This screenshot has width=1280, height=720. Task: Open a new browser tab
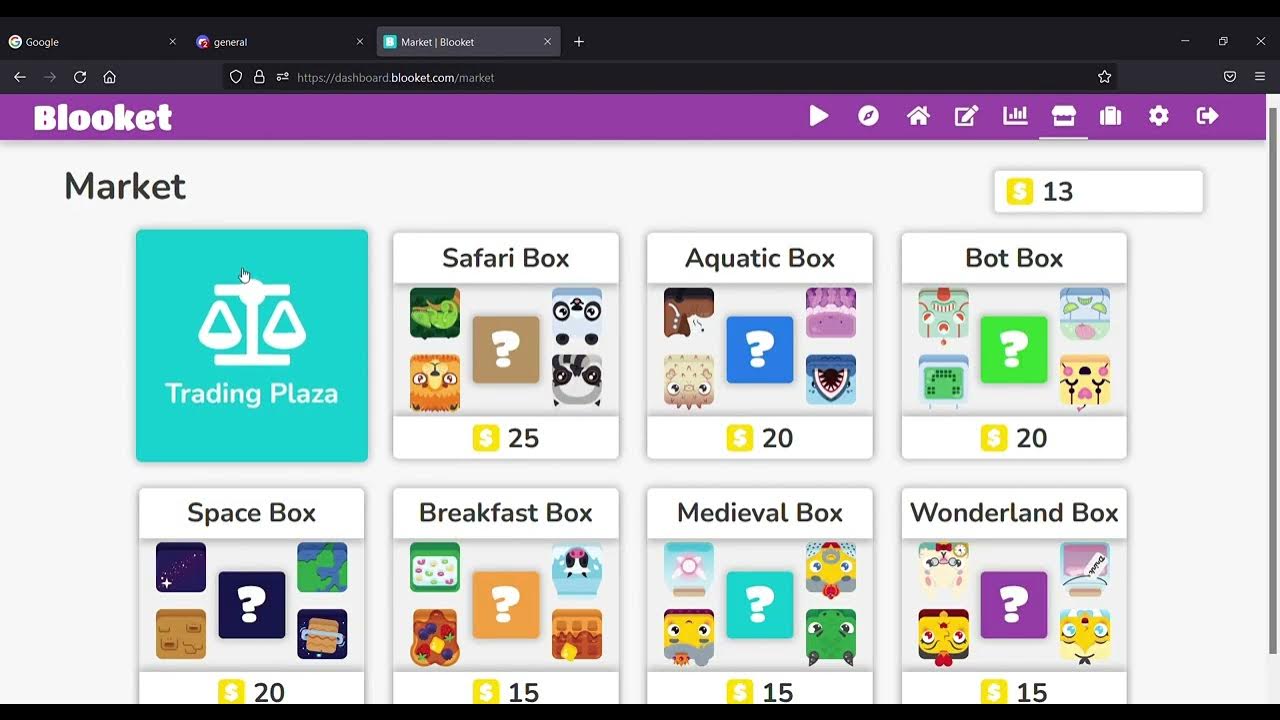[578, 42]
